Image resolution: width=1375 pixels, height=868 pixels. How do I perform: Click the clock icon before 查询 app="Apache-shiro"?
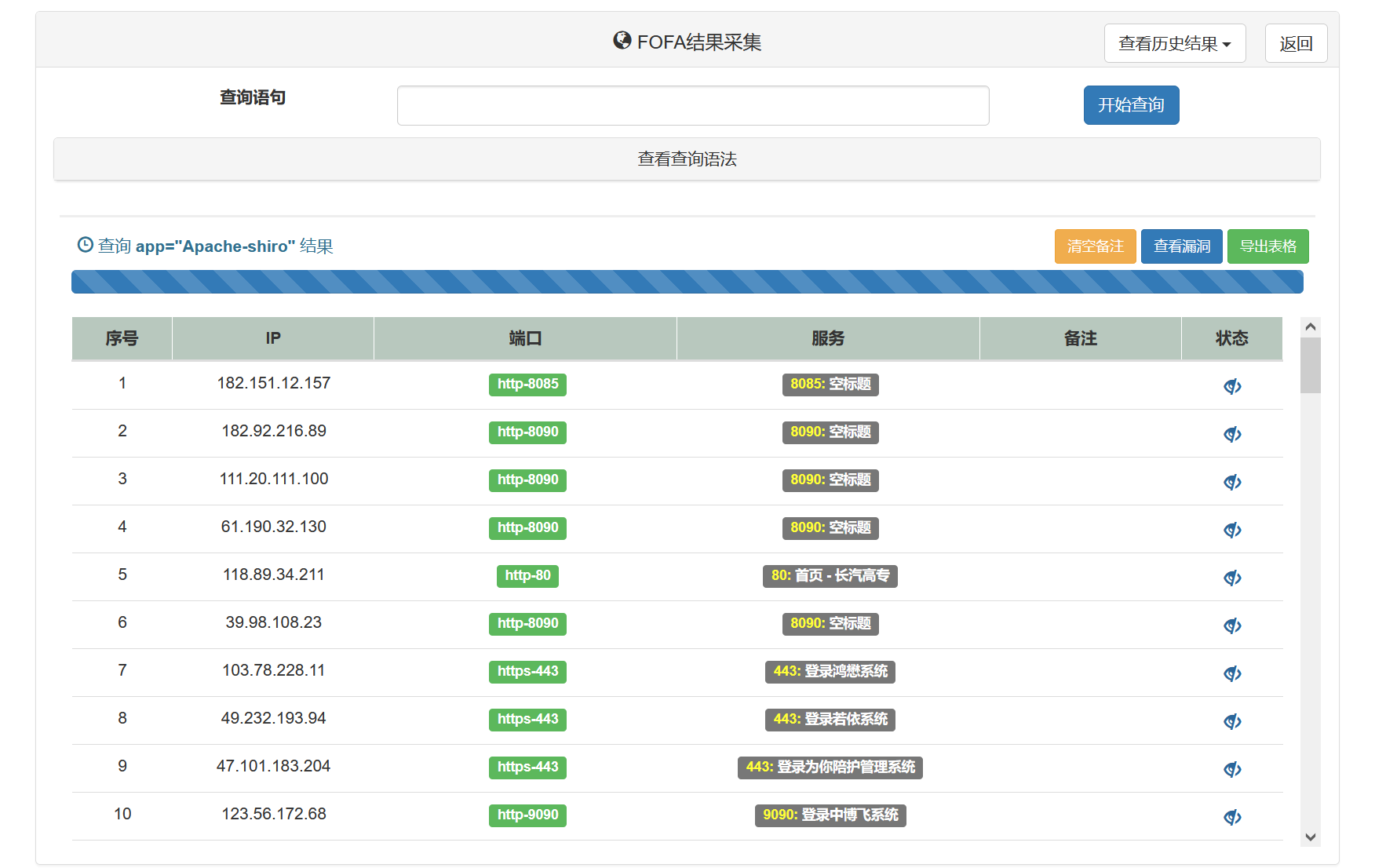(x=85, y=245)
